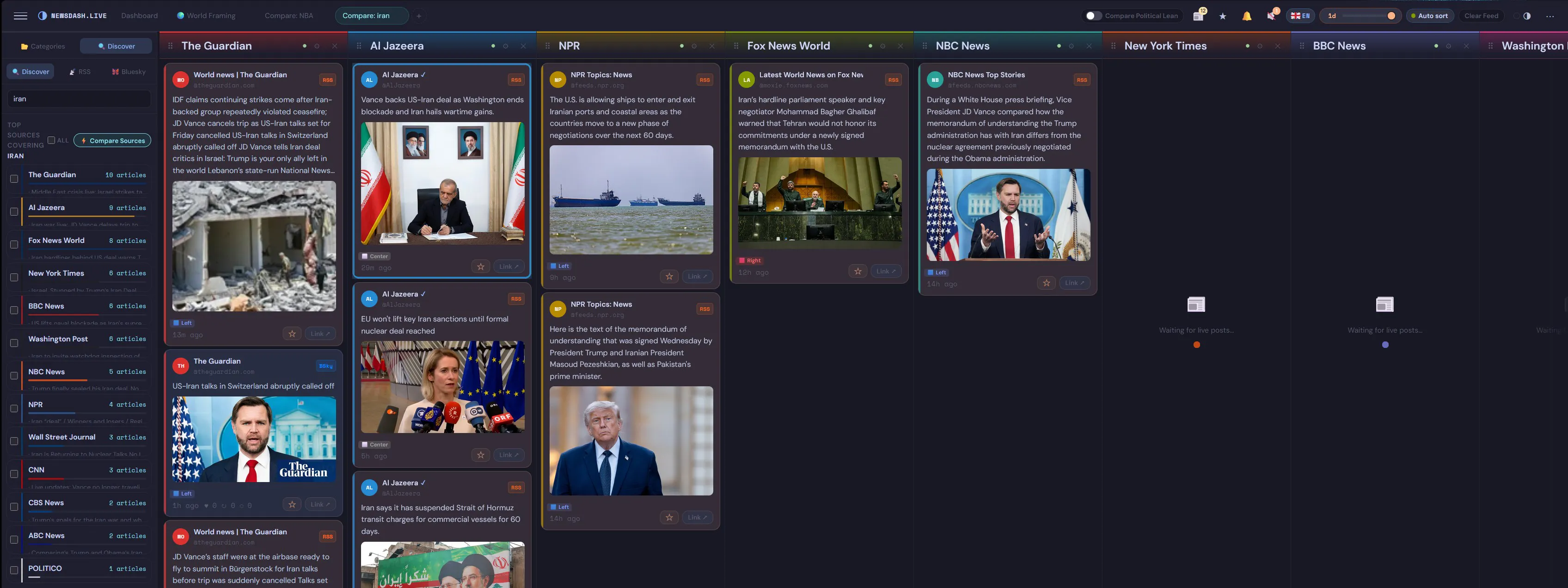Check the New York Times source checkbox
Viewport: 1568px width, 588px height.
pyautogui.click(x=14, y=277)
